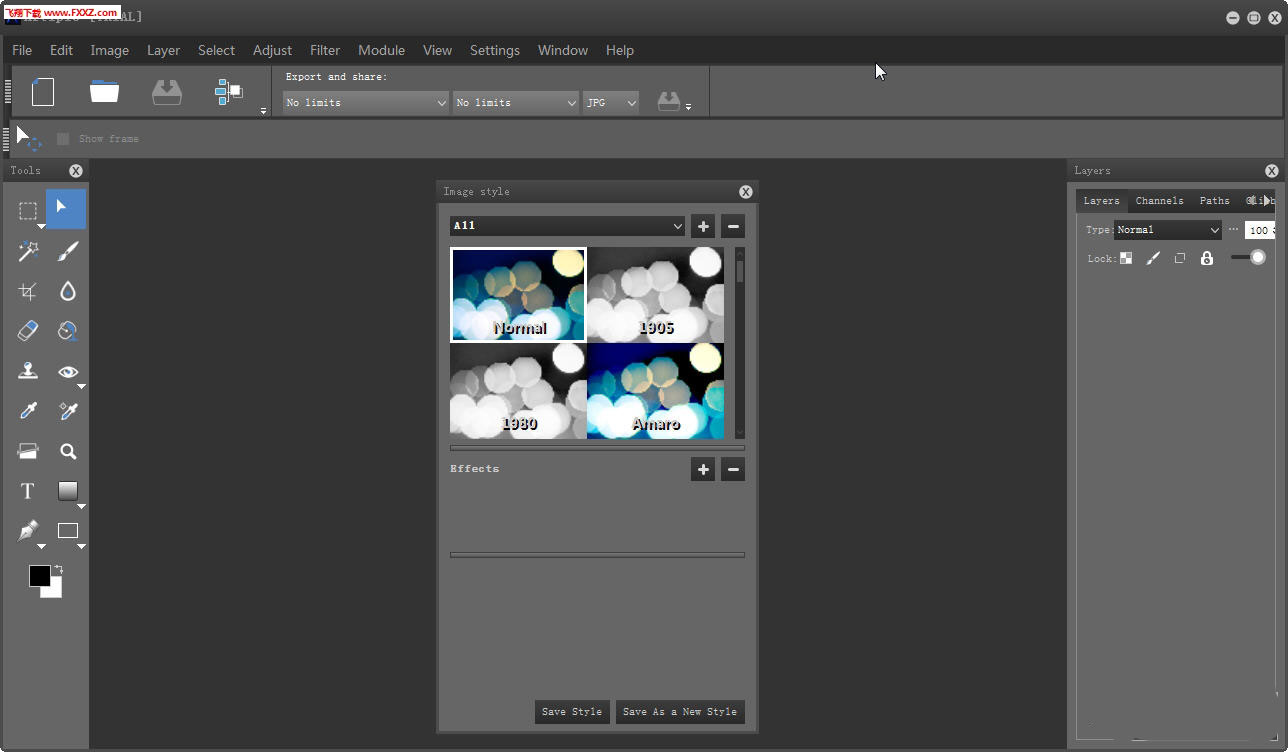
Task: Select the Eraser tool
Action: [x=28, y=331]
